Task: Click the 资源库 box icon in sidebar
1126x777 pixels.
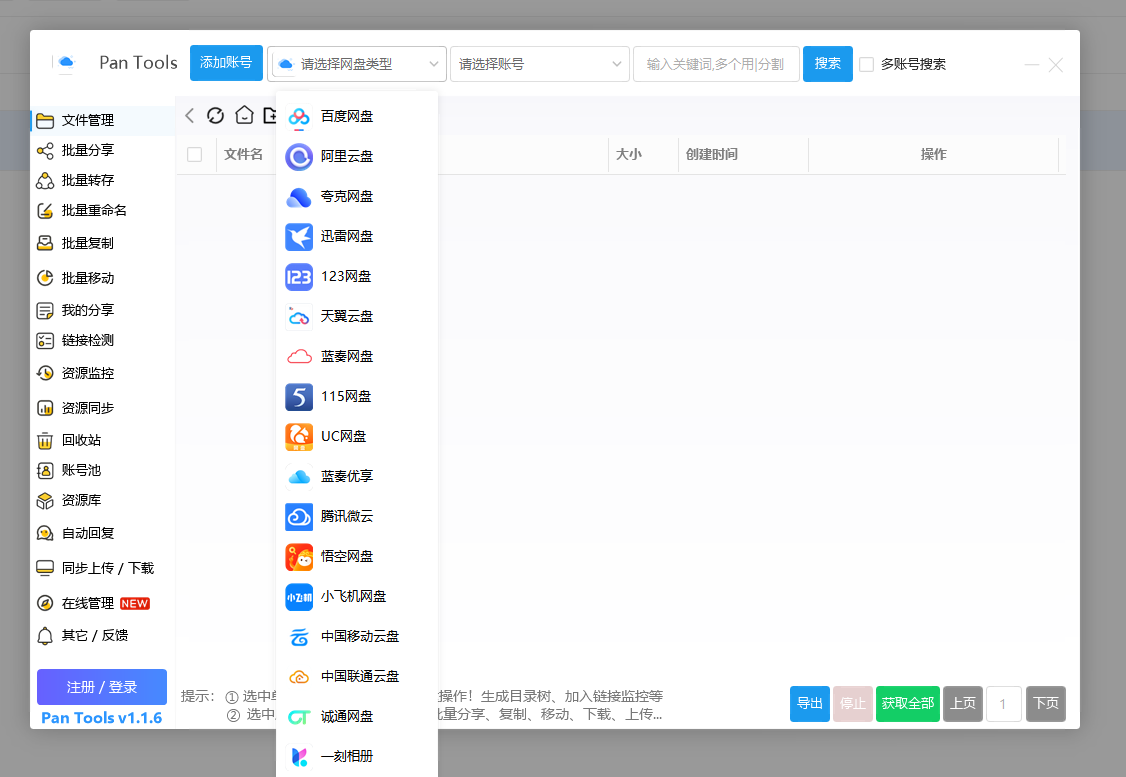Action: pos(45,501)
